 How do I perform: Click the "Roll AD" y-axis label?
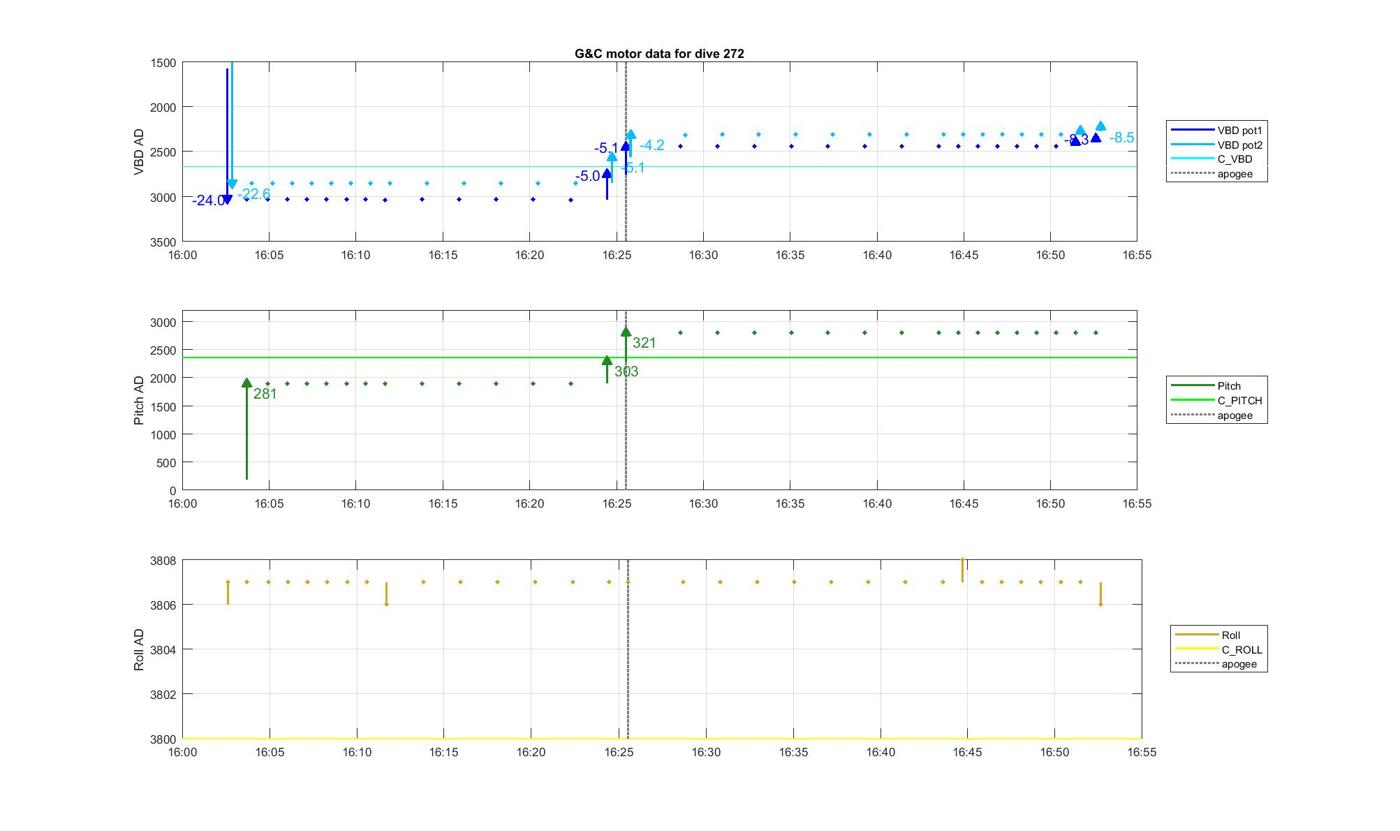(x=139, y=649)
